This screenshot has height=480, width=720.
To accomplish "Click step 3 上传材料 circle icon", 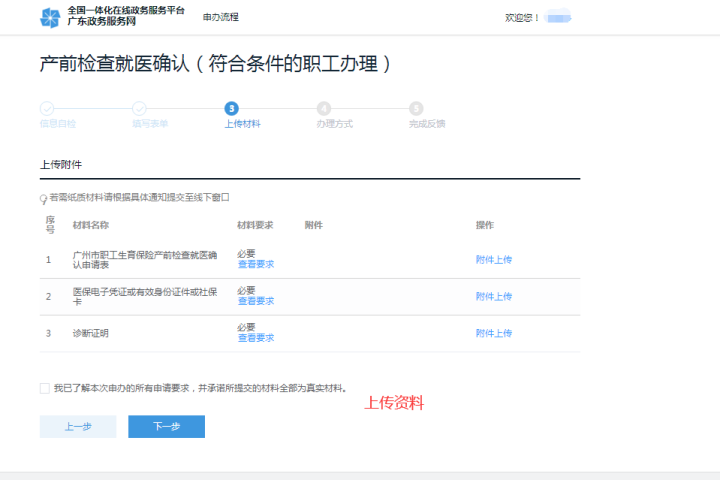I will [232, 108].
